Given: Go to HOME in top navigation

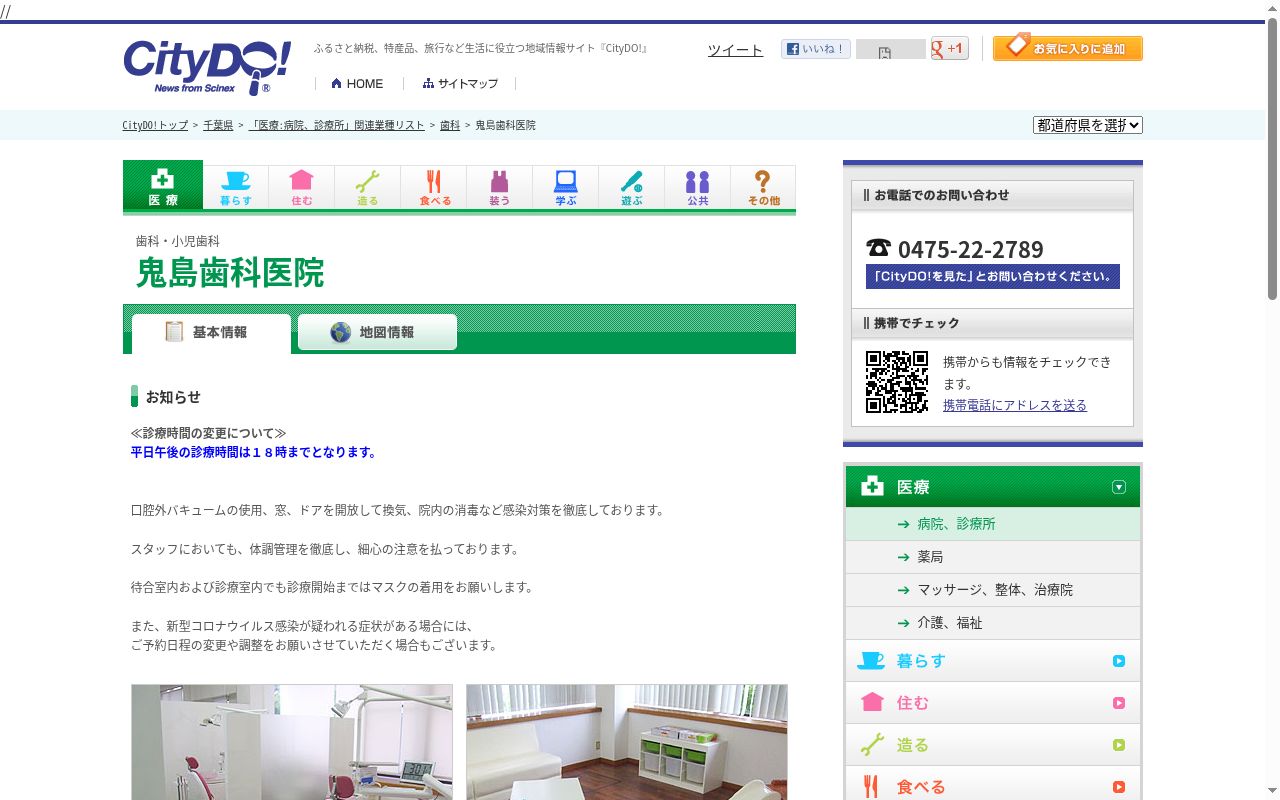Looking at the screenshot, I should pos(357,84).
